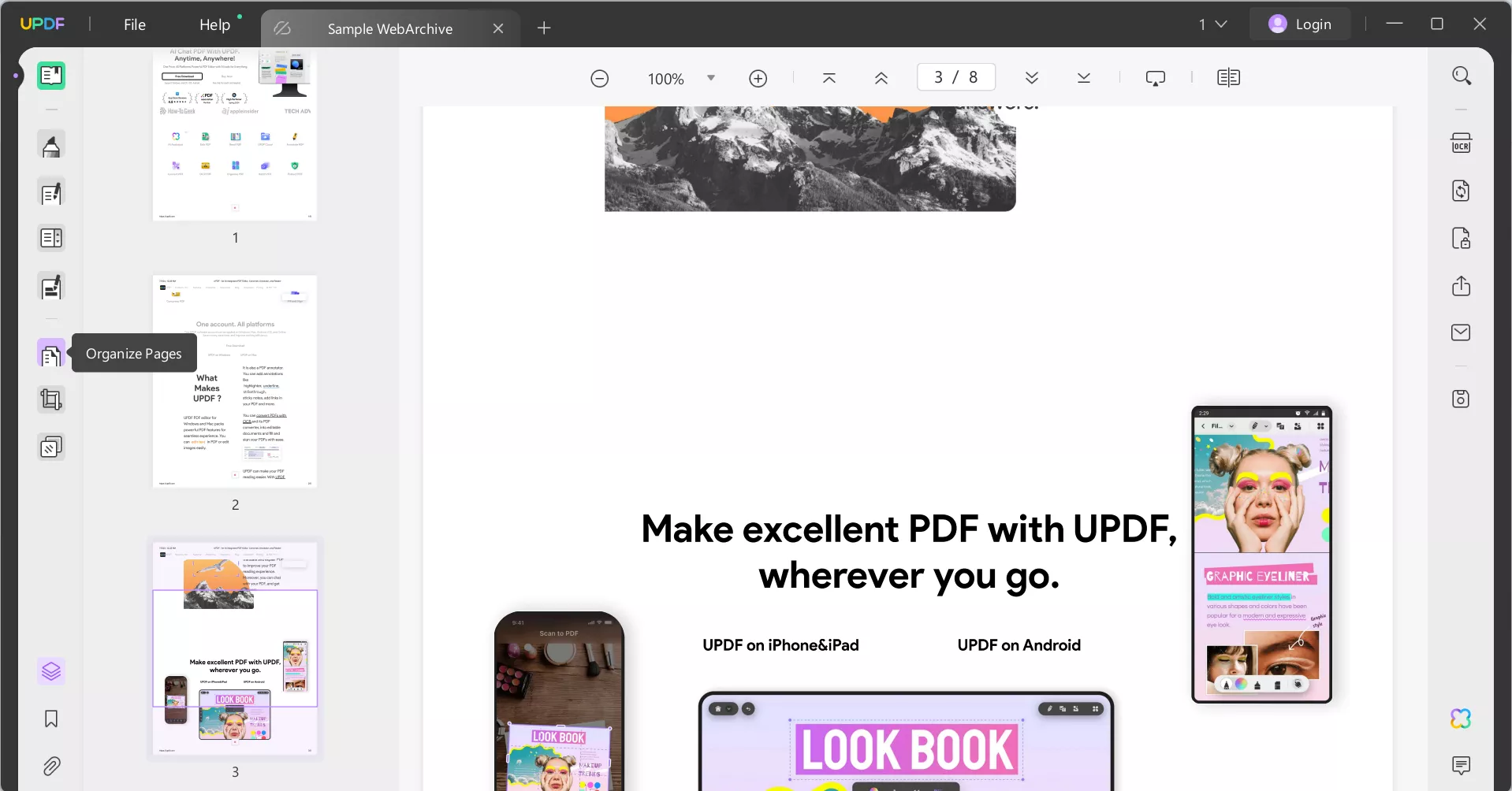This screenshot has width=1512, height=791.
Task: Select page 2 thumbnail
Action: [x=235, y=381]
